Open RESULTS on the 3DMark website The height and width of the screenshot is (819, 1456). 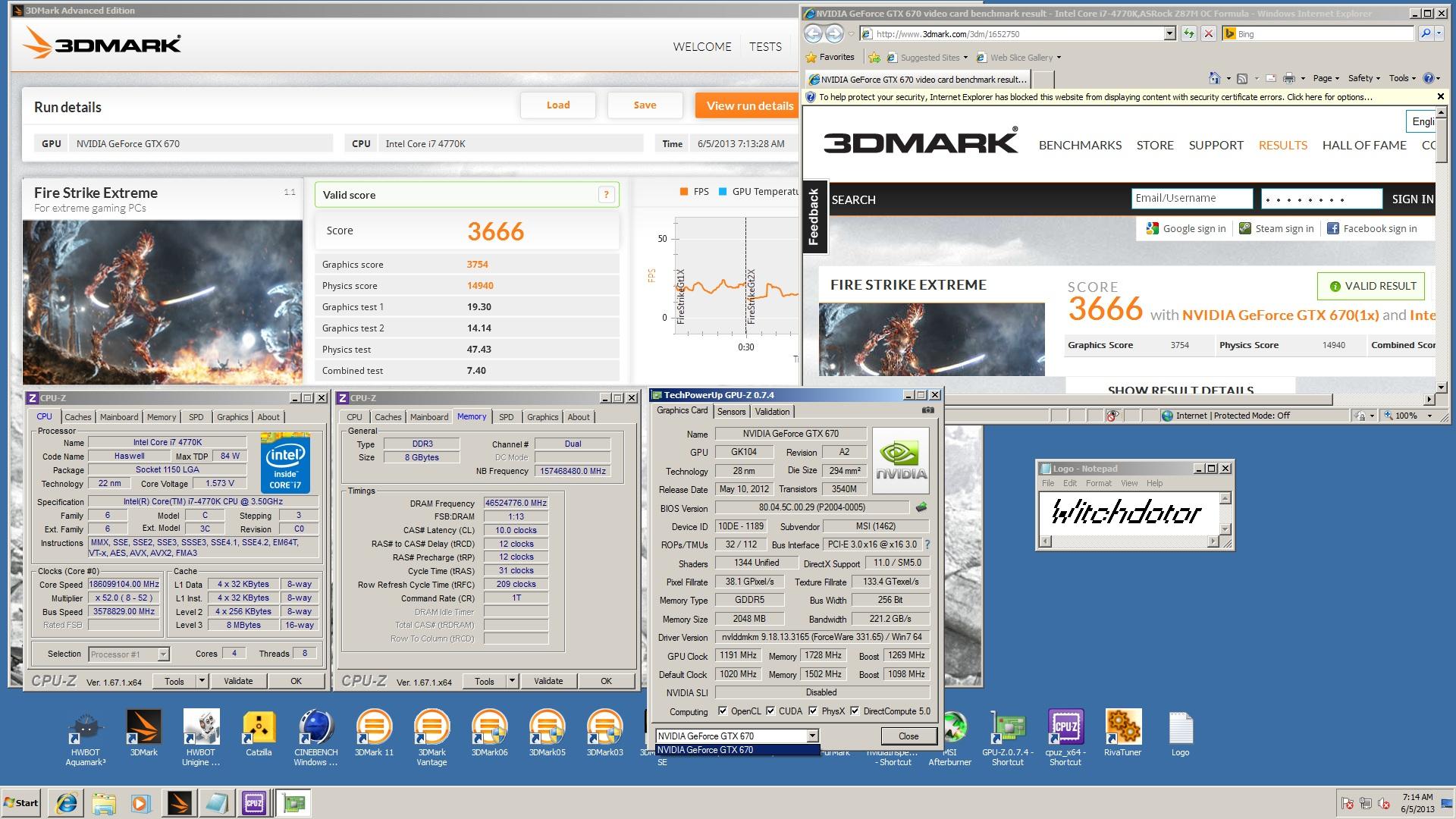pyautogui.click(x=1282, y=145)
